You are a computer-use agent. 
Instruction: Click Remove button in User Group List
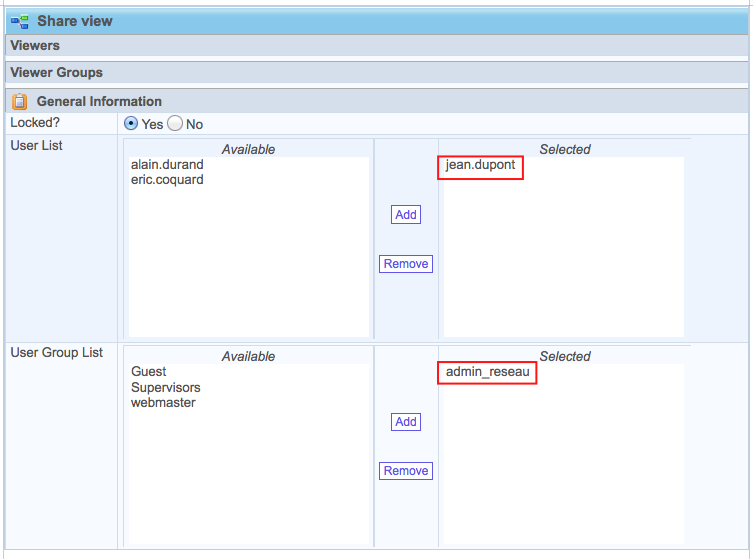click(405, 471)
